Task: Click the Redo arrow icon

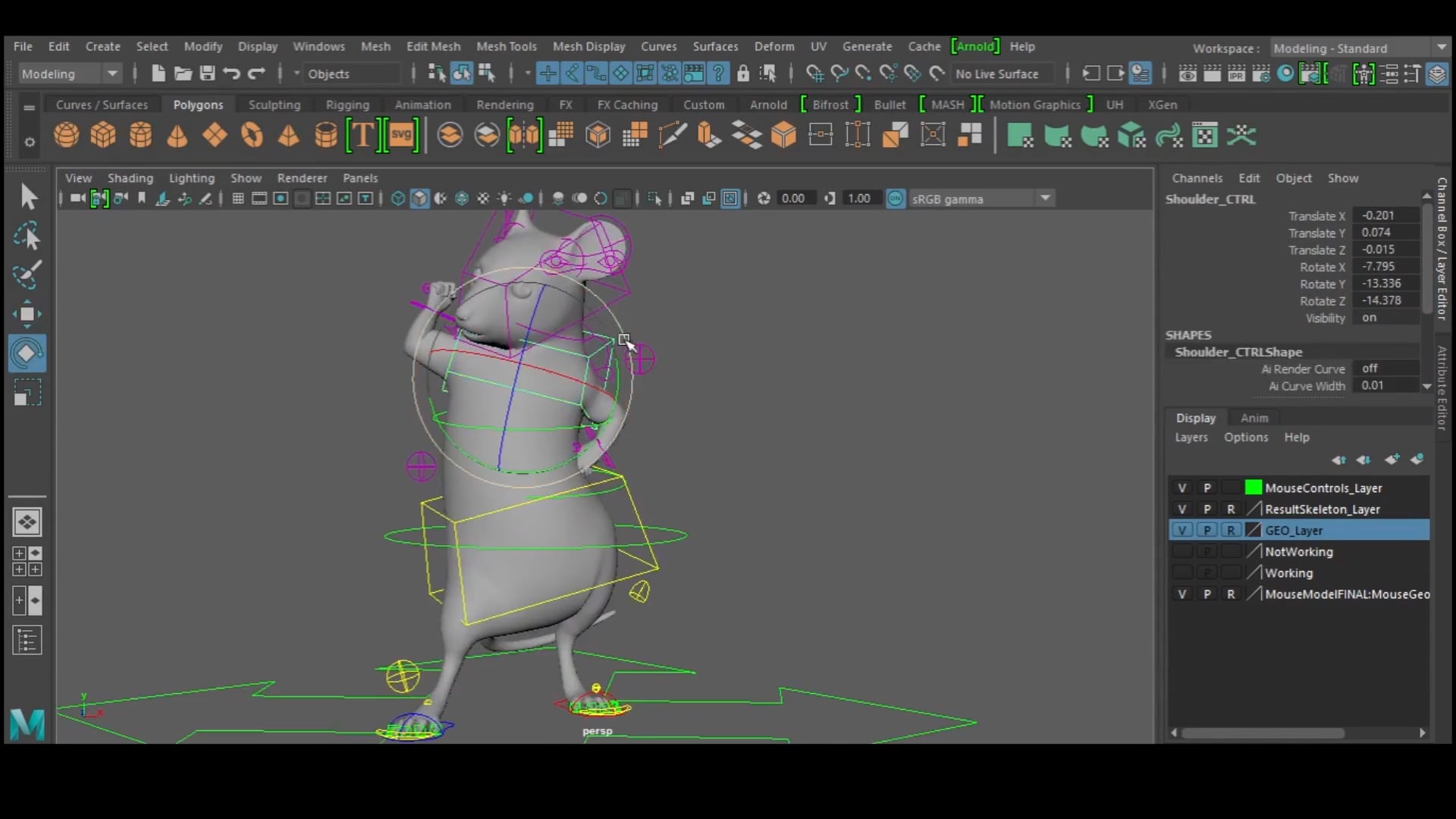Action: coord(257,74)
